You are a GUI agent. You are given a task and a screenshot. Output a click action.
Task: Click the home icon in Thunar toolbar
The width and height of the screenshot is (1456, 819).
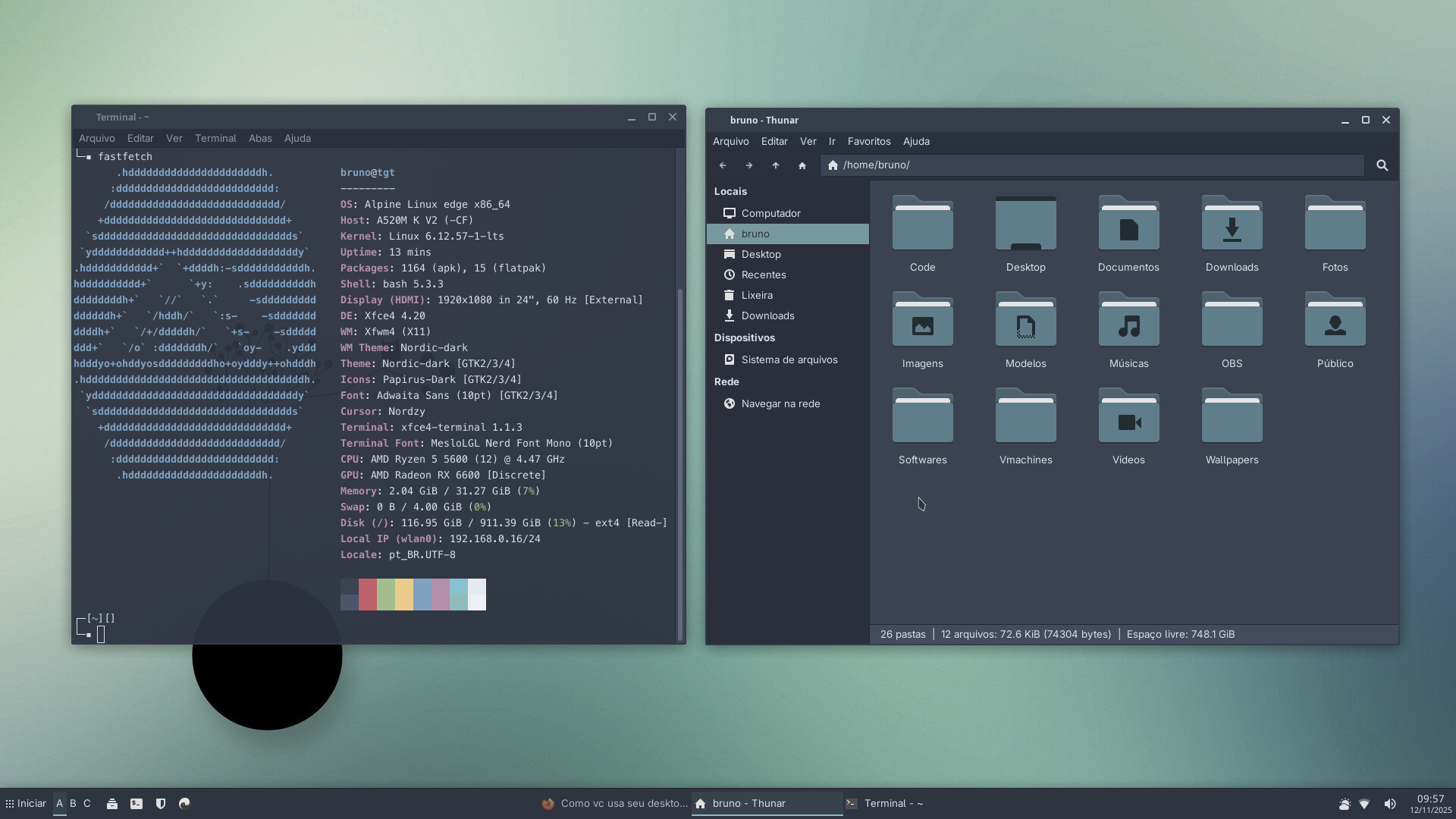802,165
